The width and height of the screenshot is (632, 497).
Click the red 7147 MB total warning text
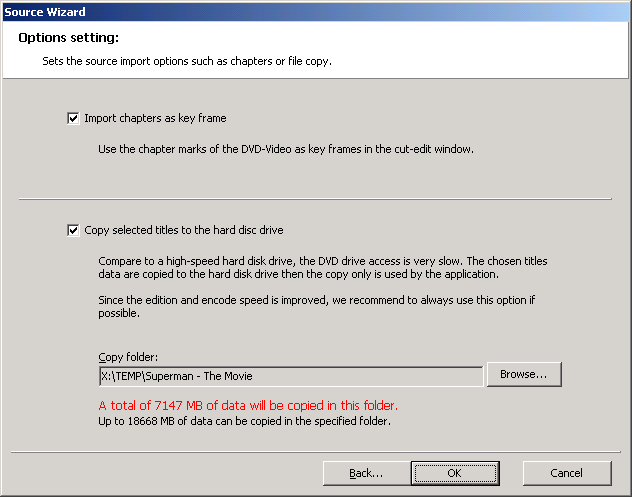click(248, 405)
